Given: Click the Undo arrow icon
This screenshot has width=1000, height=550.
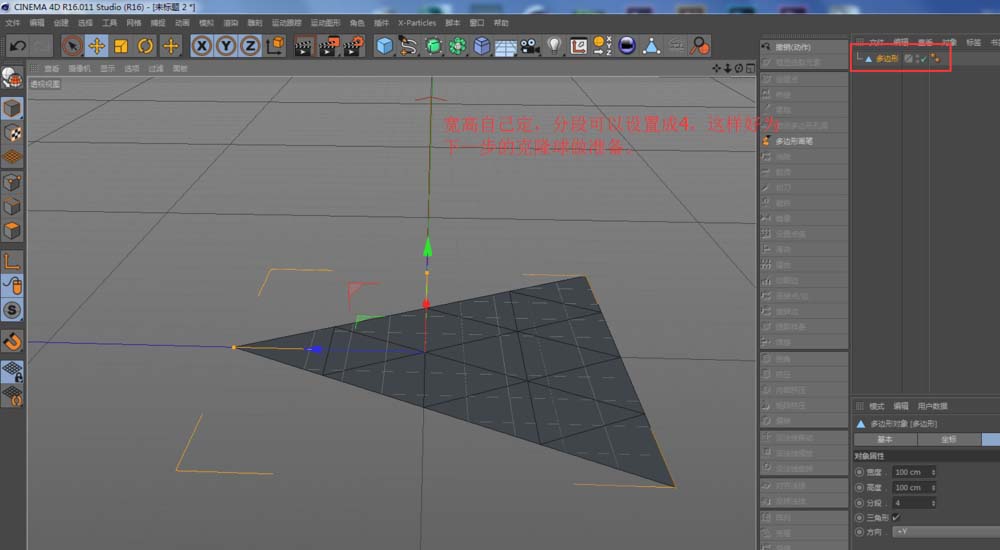Looking at the screenshot, I should tap(17, 46).
